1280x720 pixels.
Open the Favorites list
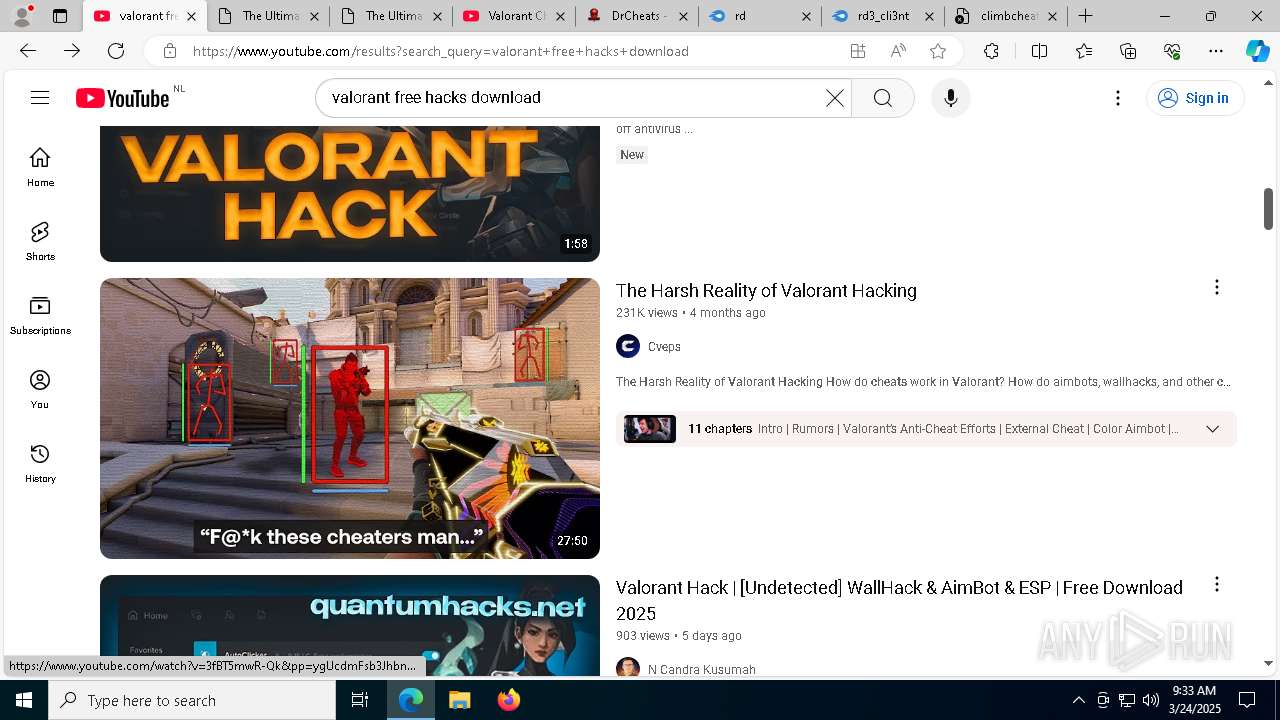[x=1084, y=51]
